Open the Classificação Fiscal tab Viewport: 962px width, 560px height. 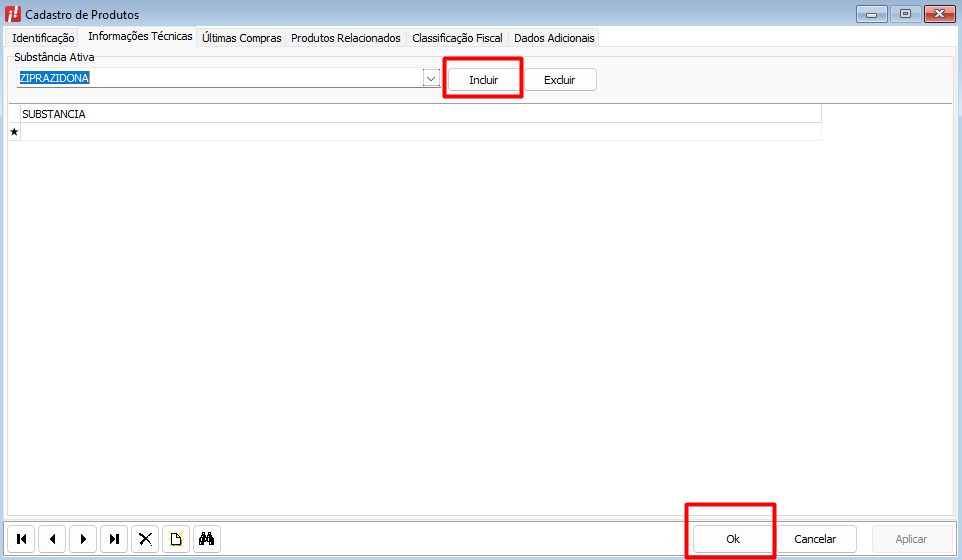[x=457, y=38]
